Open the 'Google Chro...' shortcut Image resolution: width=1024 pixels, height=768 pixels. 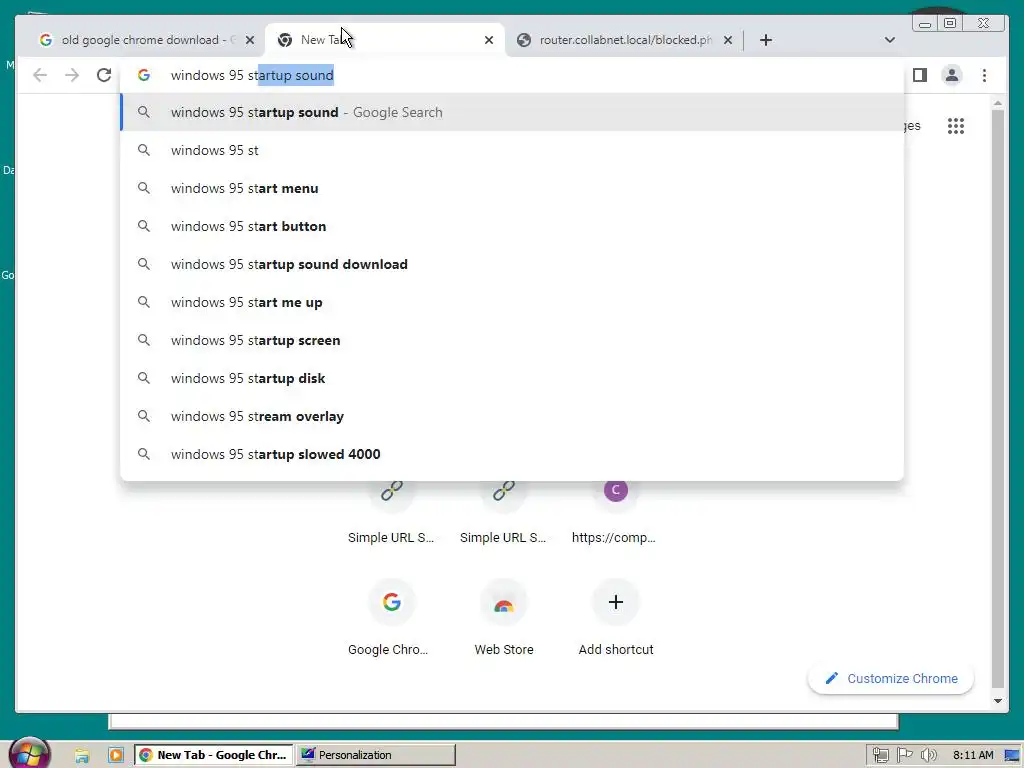point(391,617)
